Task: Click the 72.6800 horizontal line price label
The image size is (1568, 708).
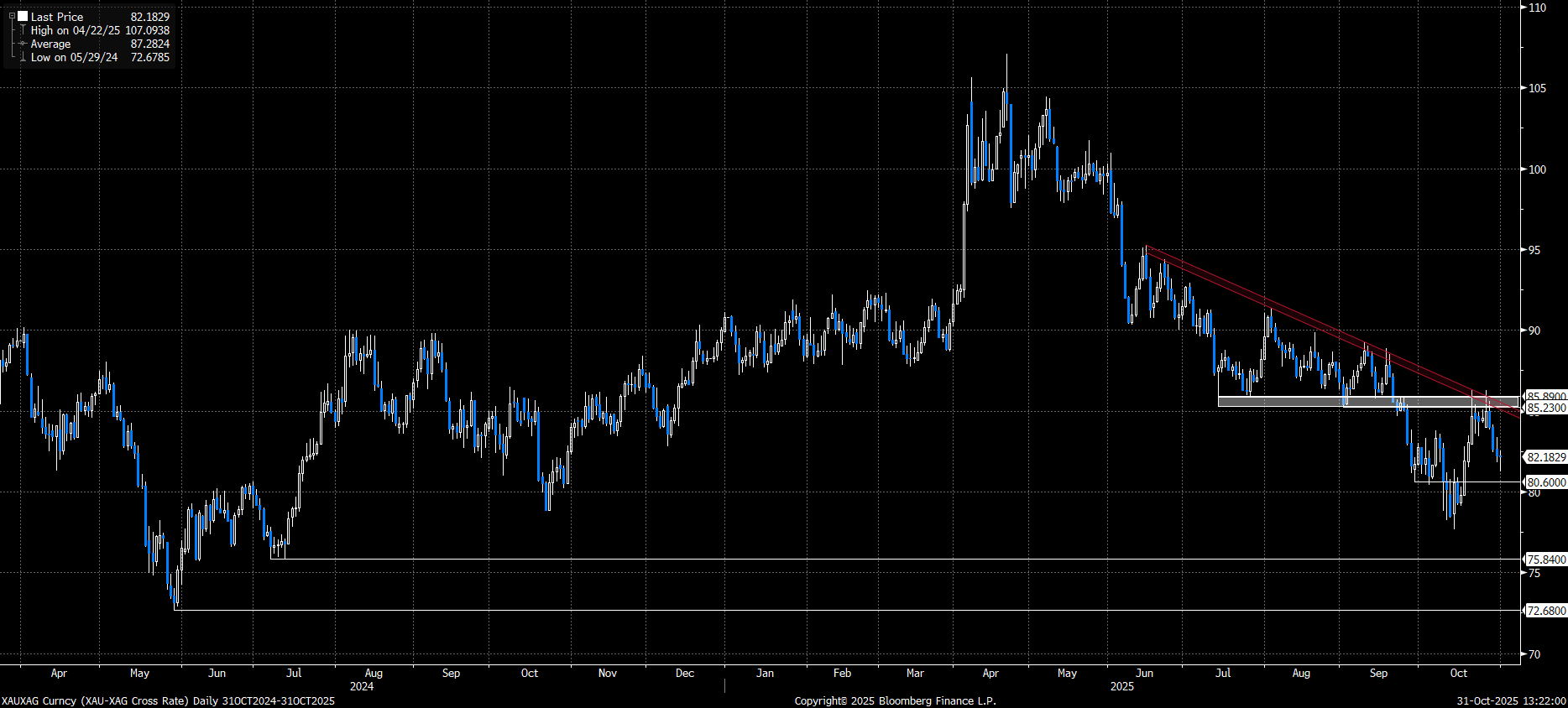Action: 1545,611
